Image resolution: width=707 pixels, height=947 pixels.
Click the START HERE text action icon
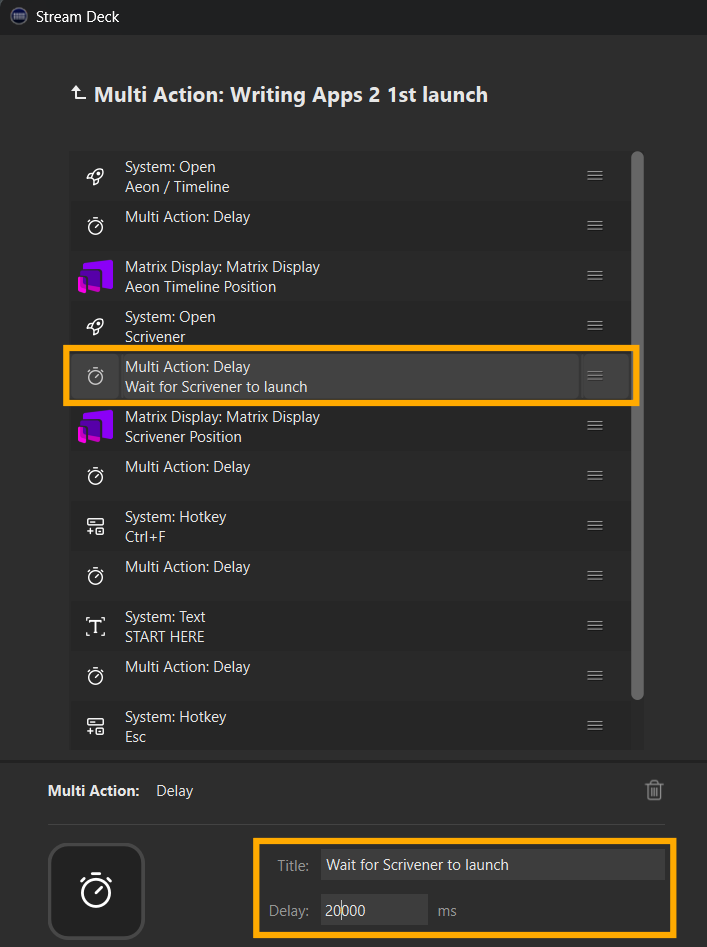[95, 626]
